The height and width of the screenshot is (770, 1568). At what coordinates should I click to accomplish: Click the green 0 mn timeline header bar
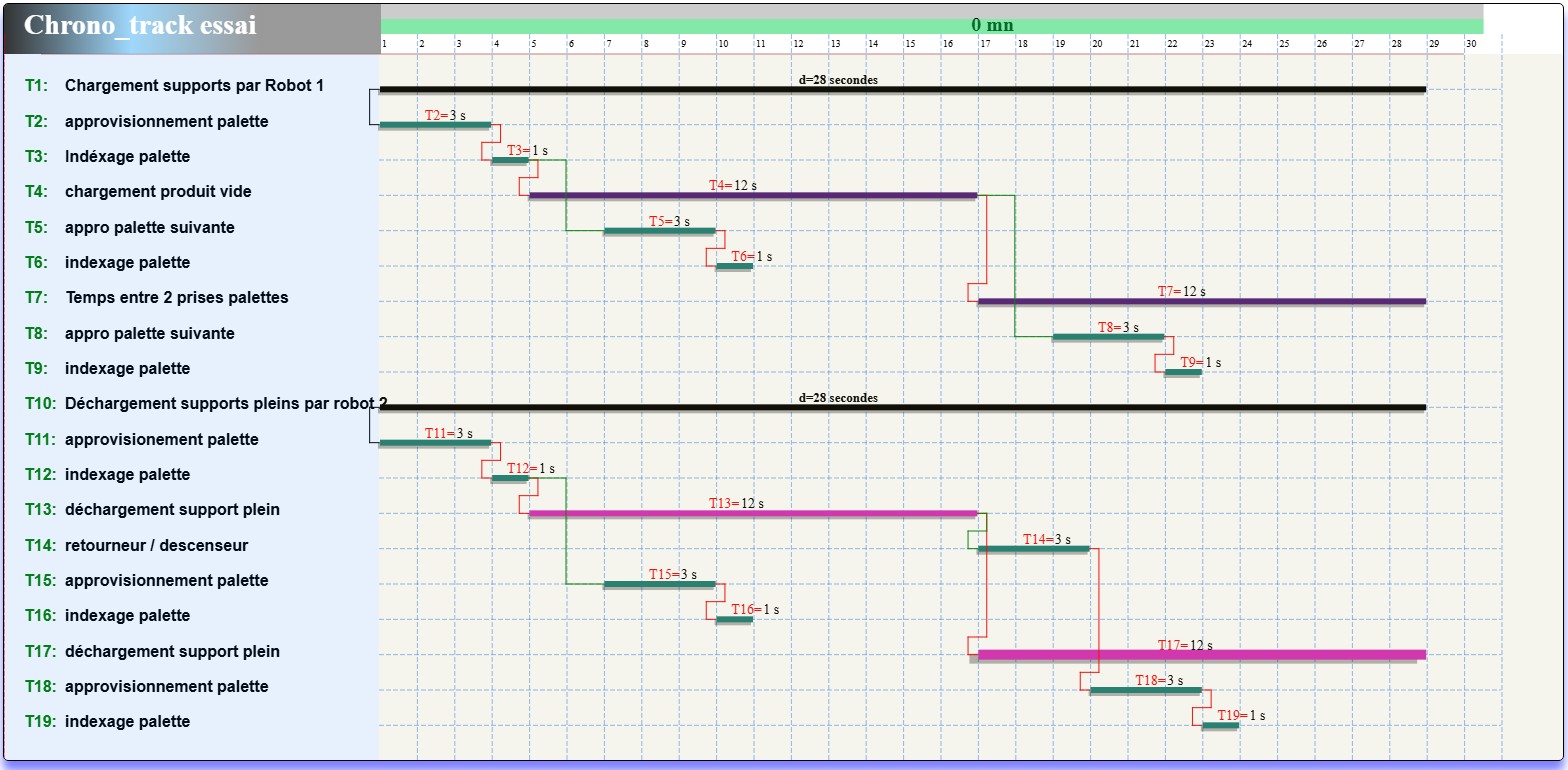[x=931, y=26]
